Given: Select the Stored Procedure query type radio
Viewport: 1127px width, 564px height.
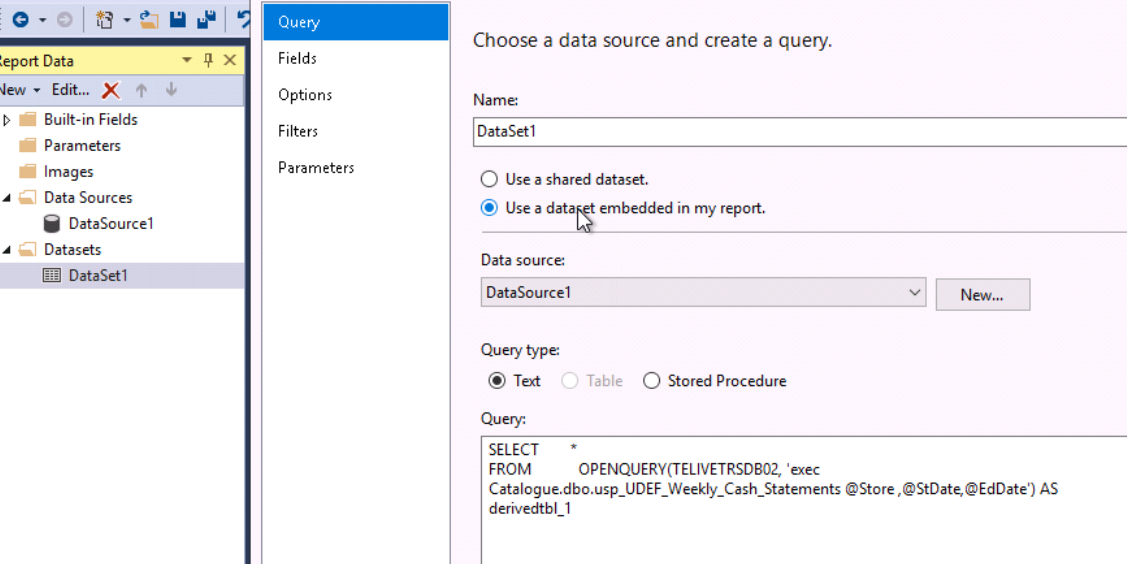Looking at the screenshot, I should pos(651,381).
